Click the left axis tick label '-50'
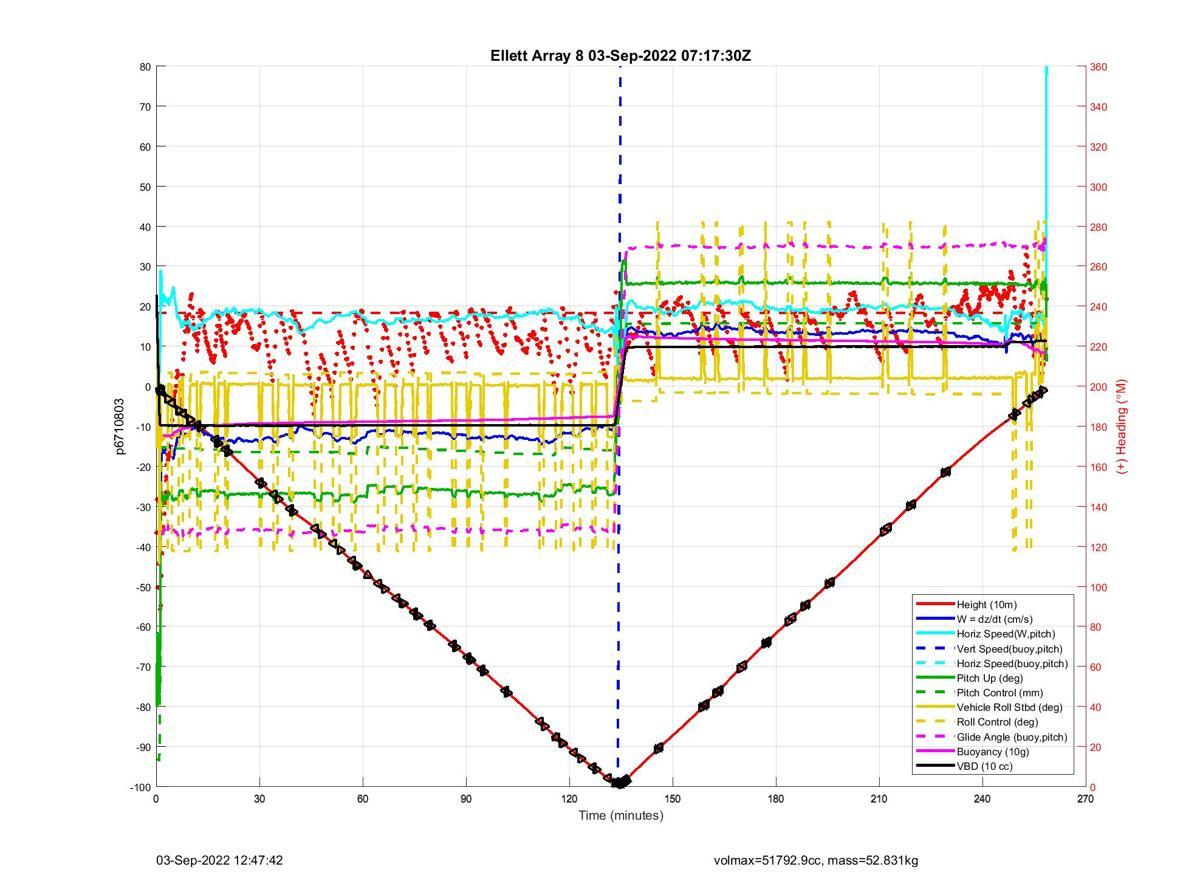Viewport: 1200px width, 885px height. pyautogui.click(x=142, y=587)
